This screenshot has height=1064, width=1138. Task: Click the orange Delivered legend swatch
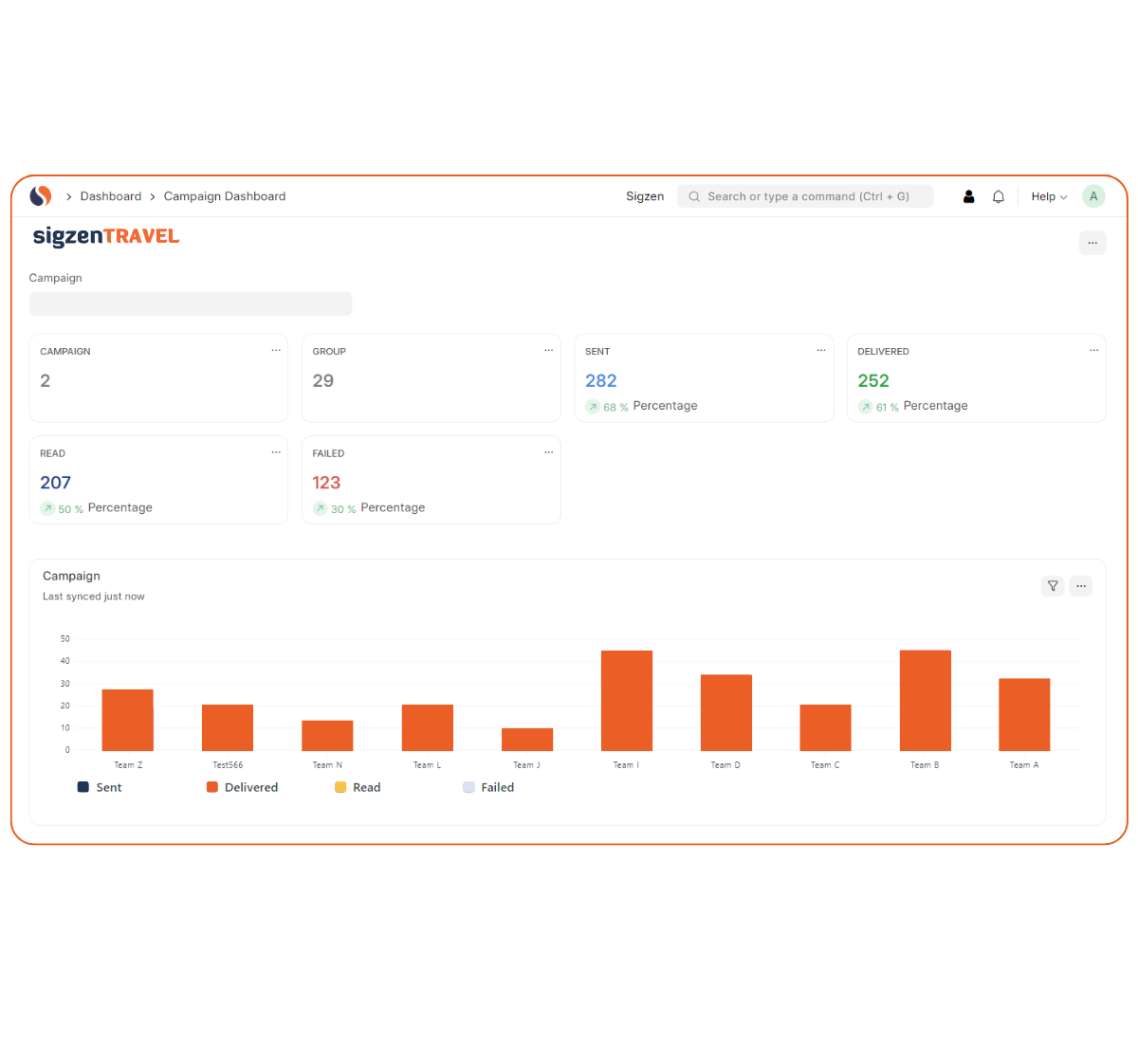pos(212,787)
